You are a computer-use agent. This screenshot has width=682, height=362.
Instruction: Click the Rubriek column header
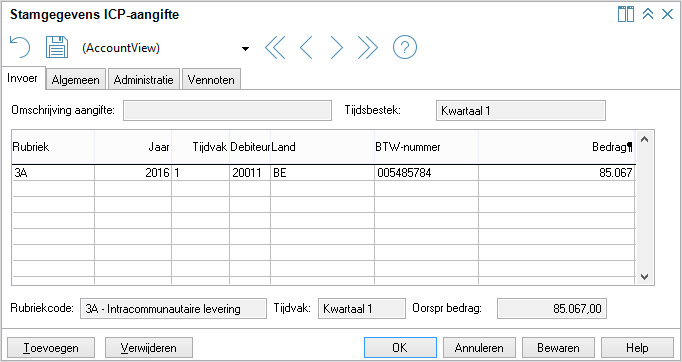[x=53, y=147]
